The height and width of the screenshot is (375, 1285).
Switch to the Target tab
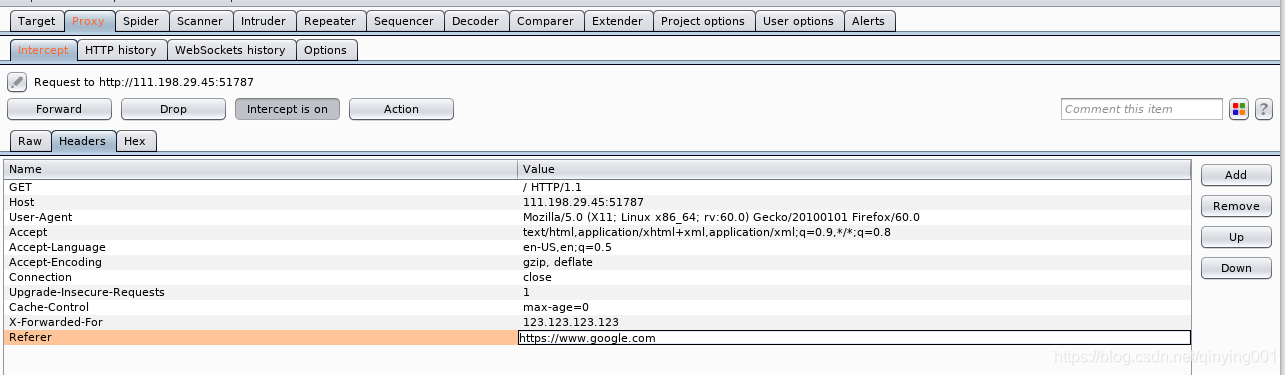pos(37,21)
